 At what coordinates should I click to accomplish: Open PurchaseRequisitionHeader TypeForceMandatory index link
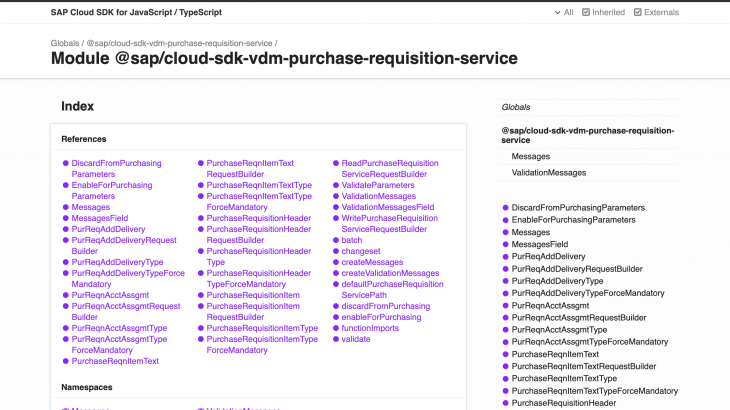pos(258,279)
